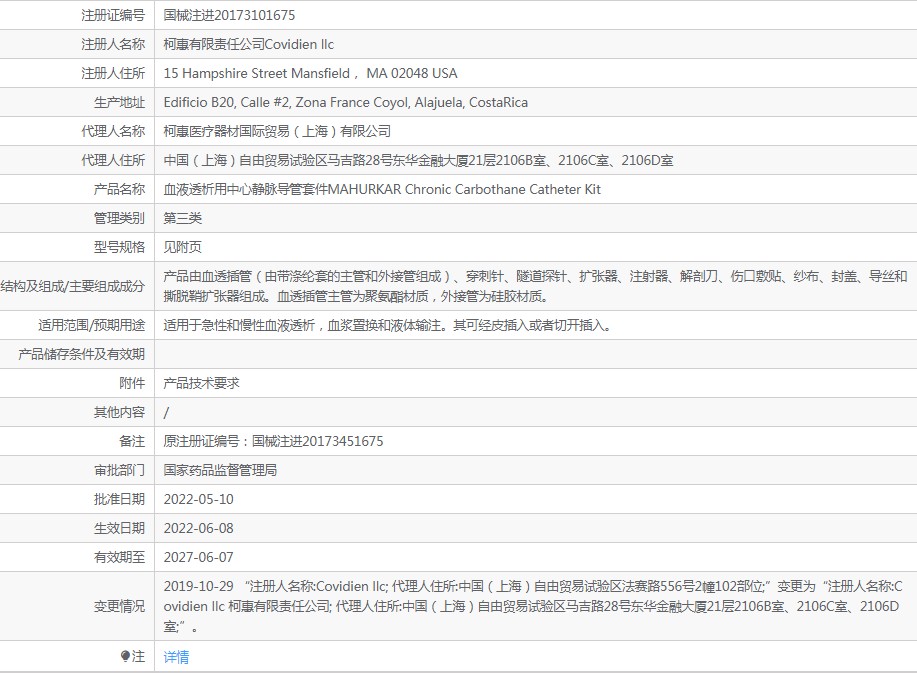Image resolution: width=917 pixels, height=673 pixels.
Task: Click the 代理人名称 label
Action: coord(113,132)
